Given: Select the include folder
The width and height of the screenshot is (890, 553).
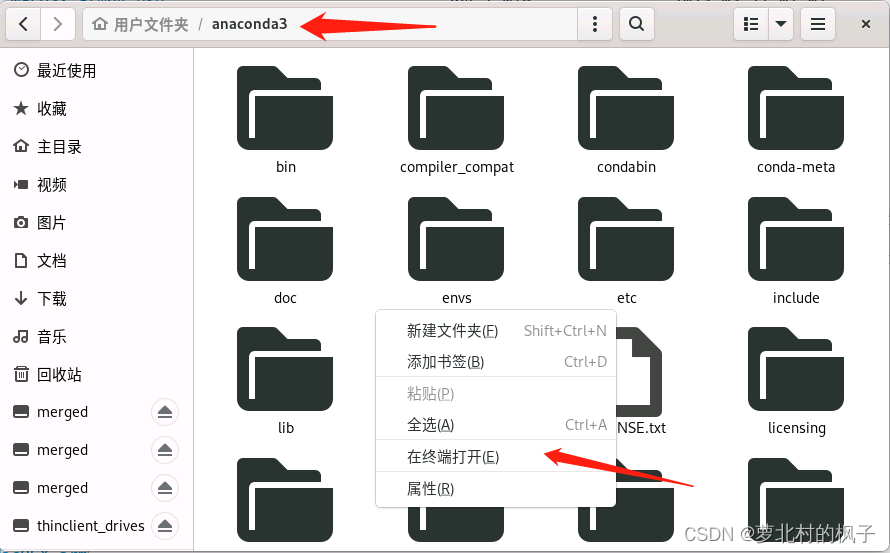Looking at the screenshot, I should tap(796, 250).
